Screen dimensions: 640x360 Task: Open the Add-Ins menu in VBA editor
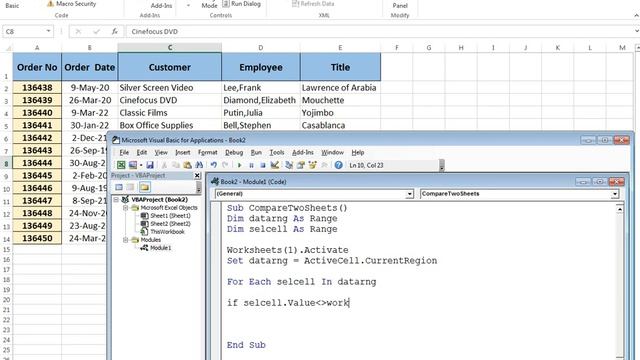(x=302, y=152)
